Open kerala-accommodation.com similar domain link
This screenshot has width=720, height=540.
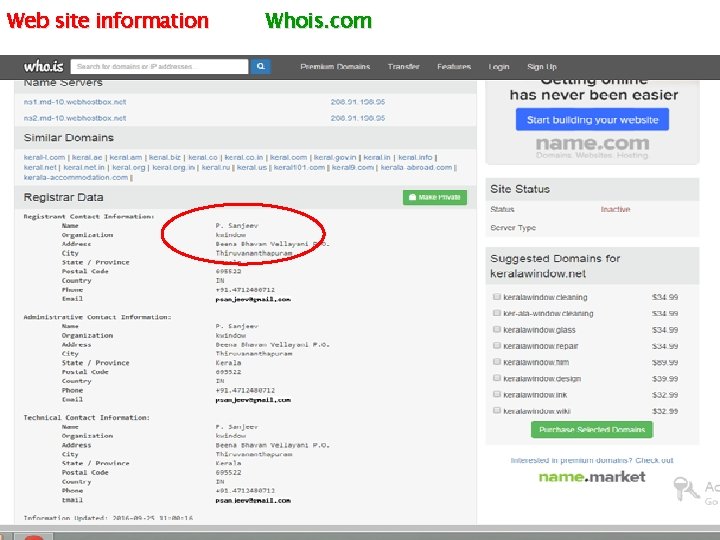[x=76, y=178]
